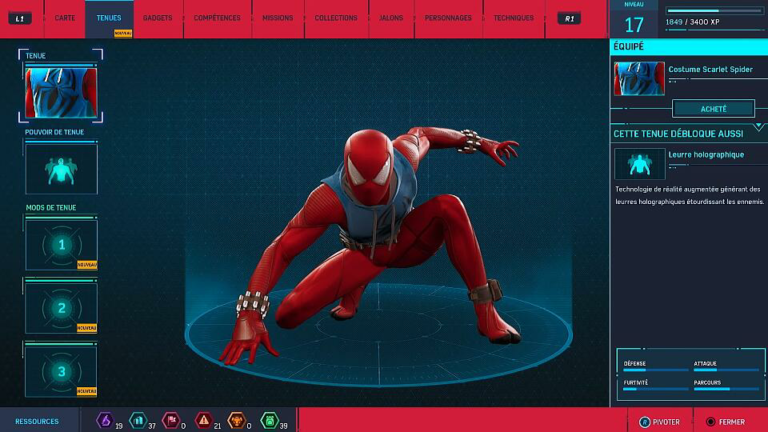
Task: Select the Tenues tab
Action: pos(109,18)
